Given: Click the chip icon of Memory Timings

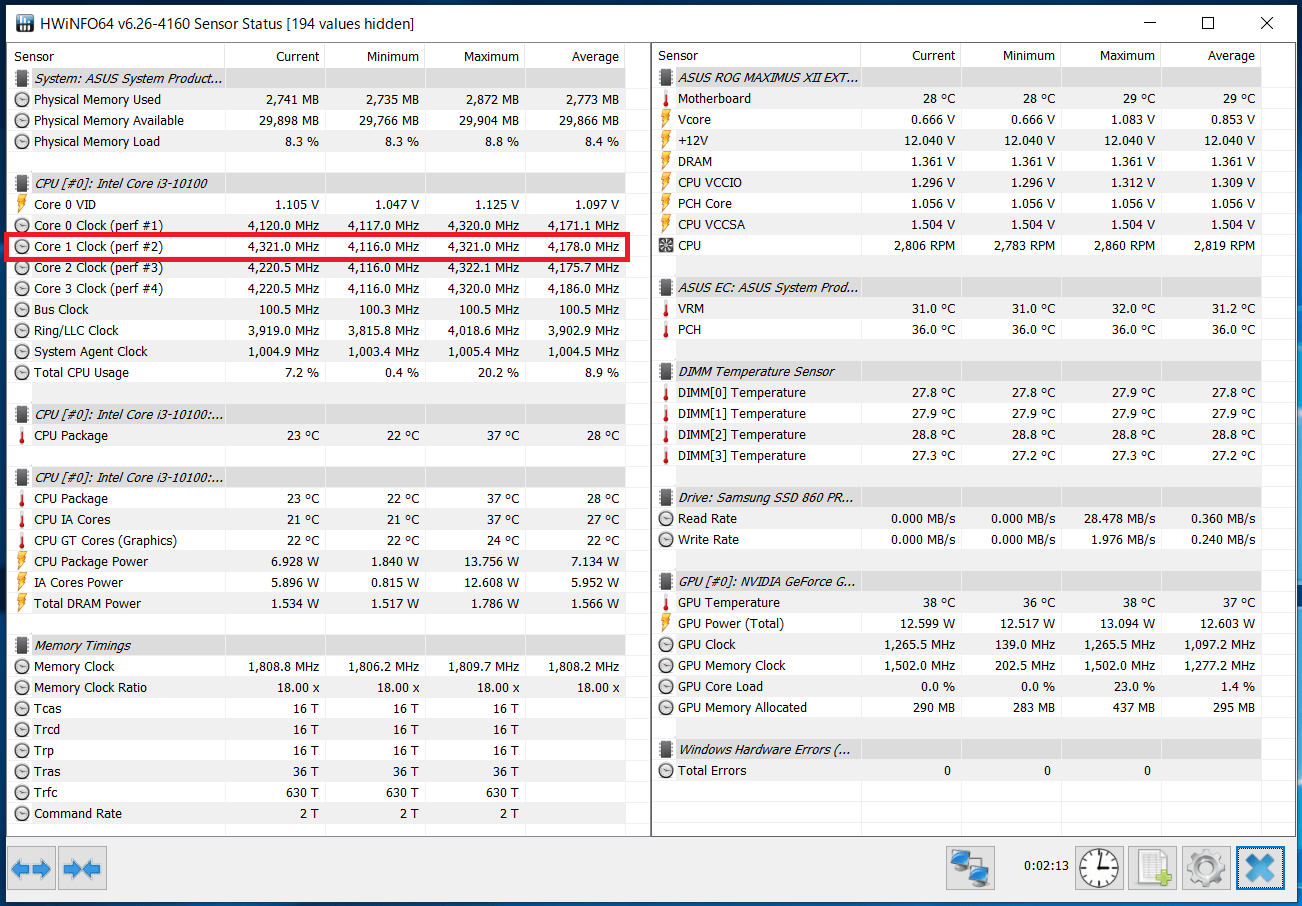Looking at the screenshot, I should 22,645.
